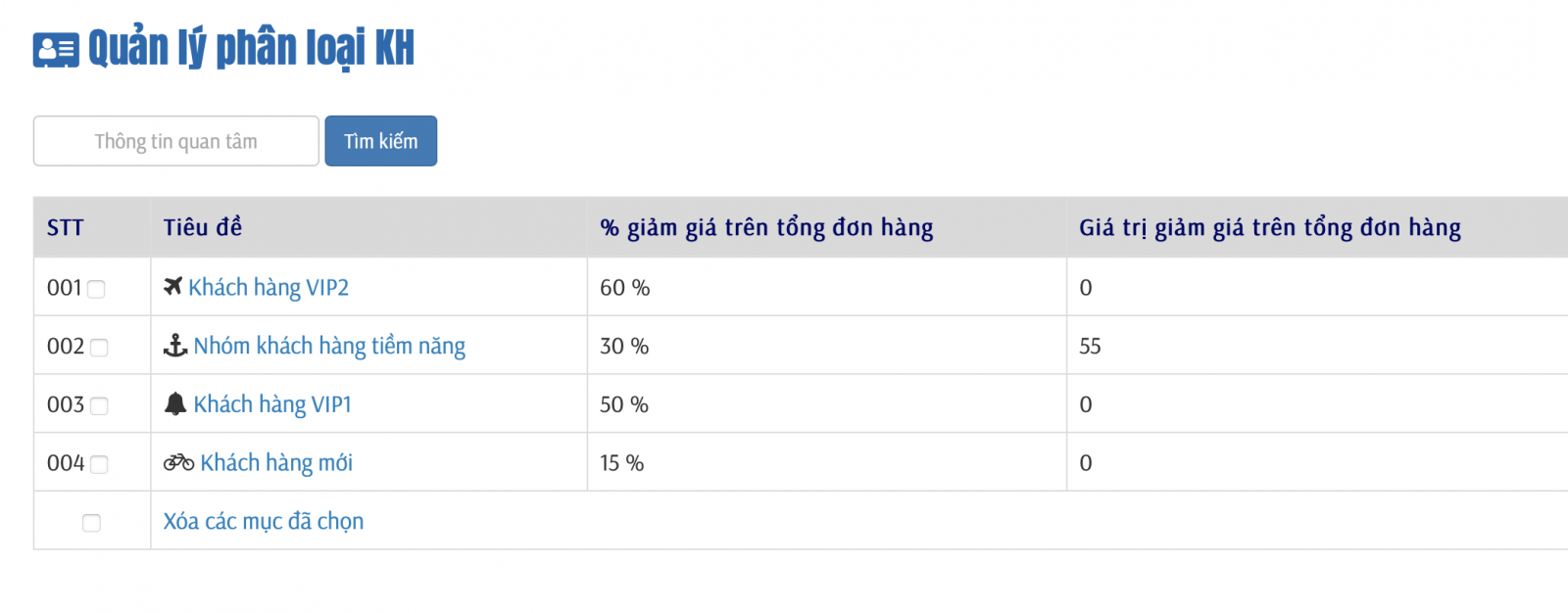
Task: Click the STT column header
Action: pos(66,228)
